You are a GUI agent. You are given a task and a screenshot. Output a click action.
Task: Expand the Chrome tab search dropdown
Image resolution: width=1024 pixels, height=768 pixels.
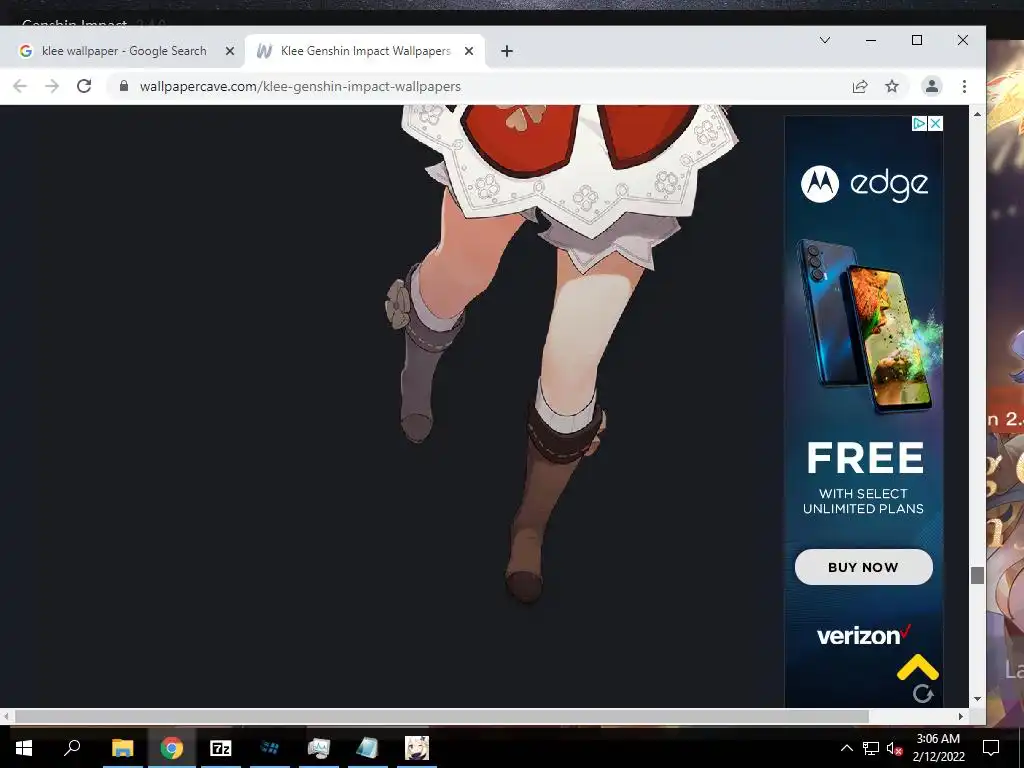tap(825, 40)
